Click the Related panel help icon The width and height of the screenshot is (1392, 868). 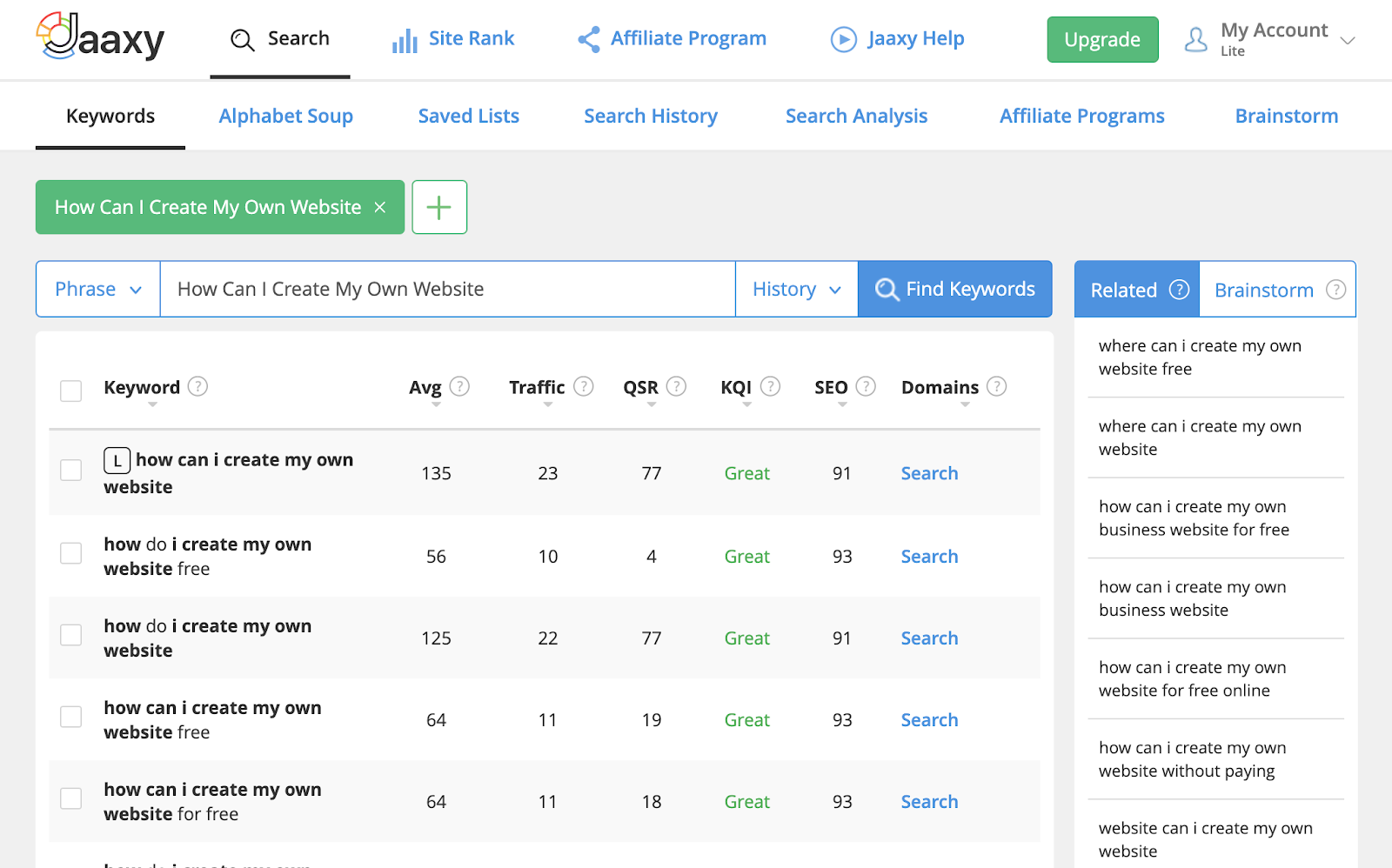click(1179, 290)
